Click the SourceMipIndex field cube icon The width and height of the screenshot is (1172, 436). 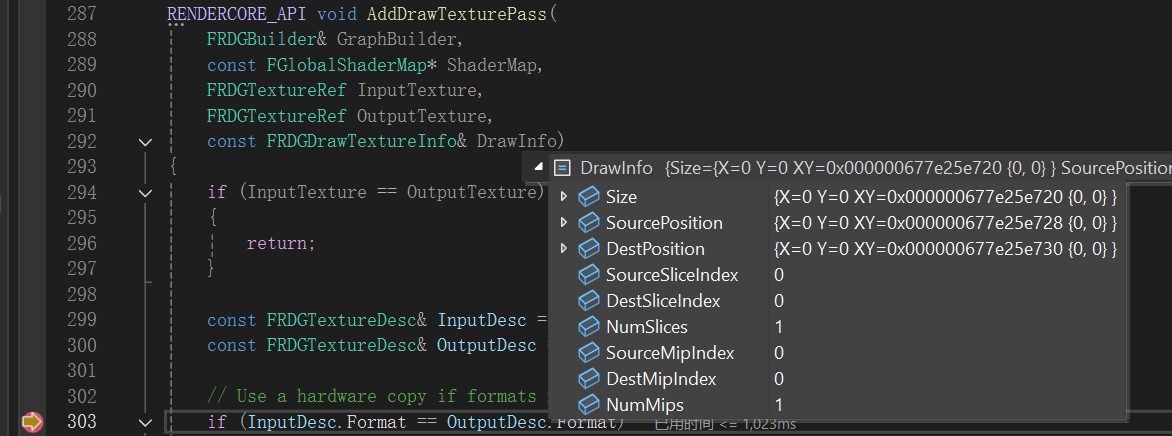coord(589,352)
